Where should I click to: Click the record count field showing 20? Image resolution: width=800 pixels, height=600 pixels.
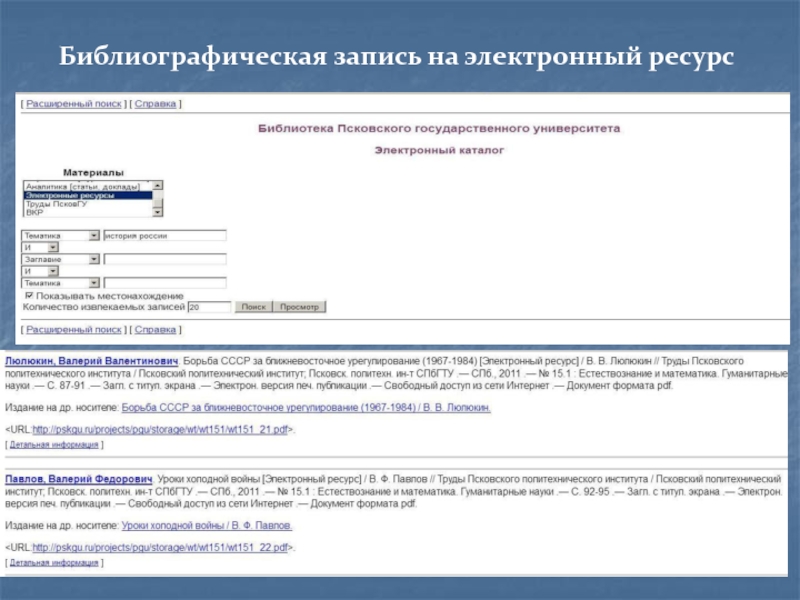click(x=209, y=307)
